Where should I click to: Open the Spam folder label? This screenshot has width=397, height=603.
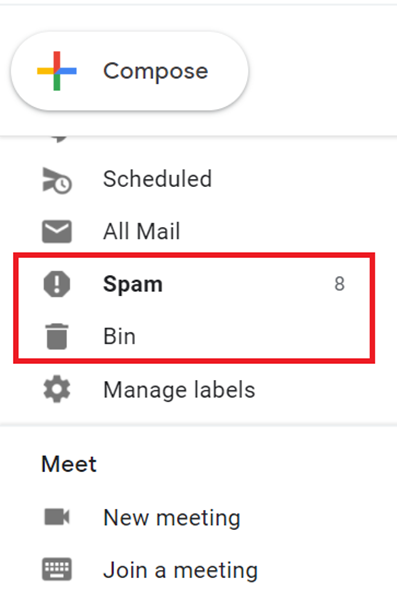click(133, 285)
